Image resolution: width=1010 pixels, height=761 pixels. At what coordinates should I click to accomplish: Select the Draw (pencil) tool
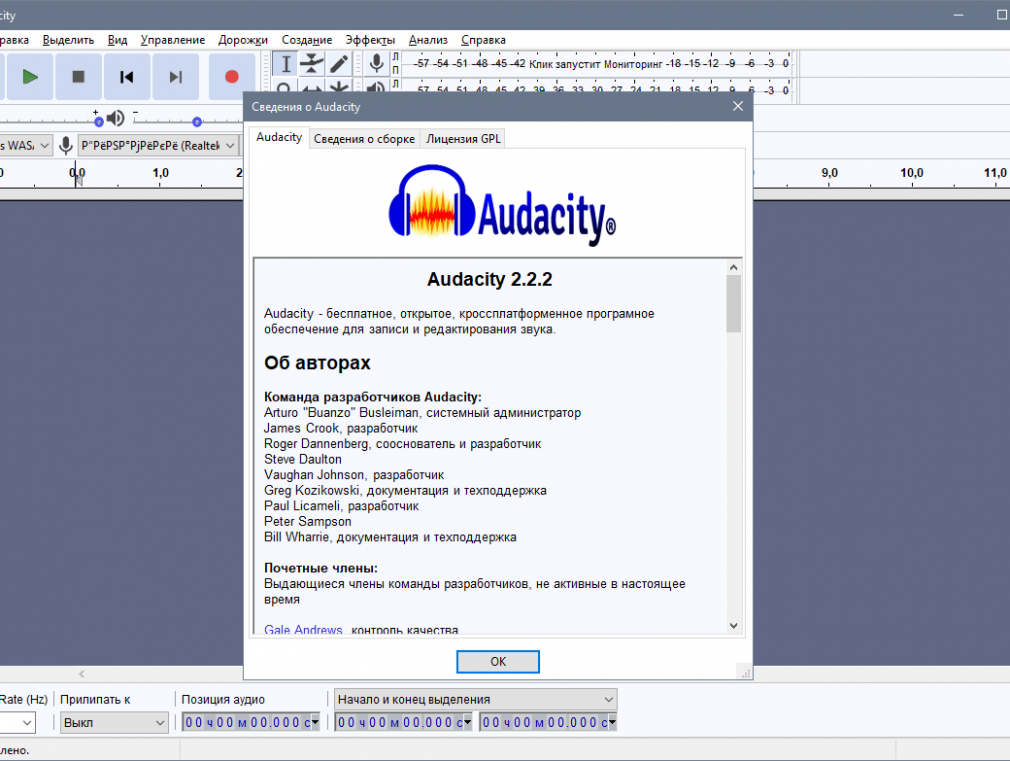click(339, 64)
